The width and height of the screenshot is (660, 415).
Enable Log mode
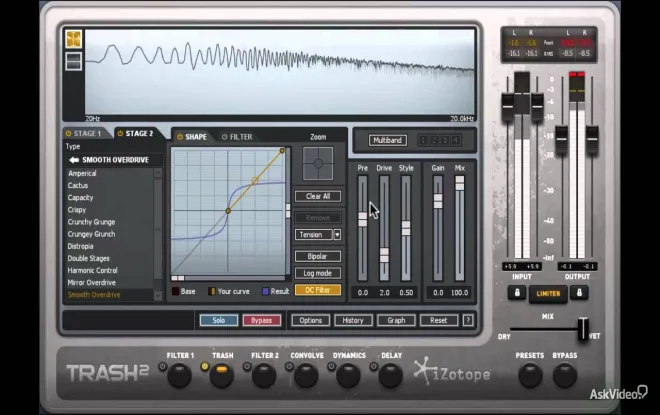[318, 273]
